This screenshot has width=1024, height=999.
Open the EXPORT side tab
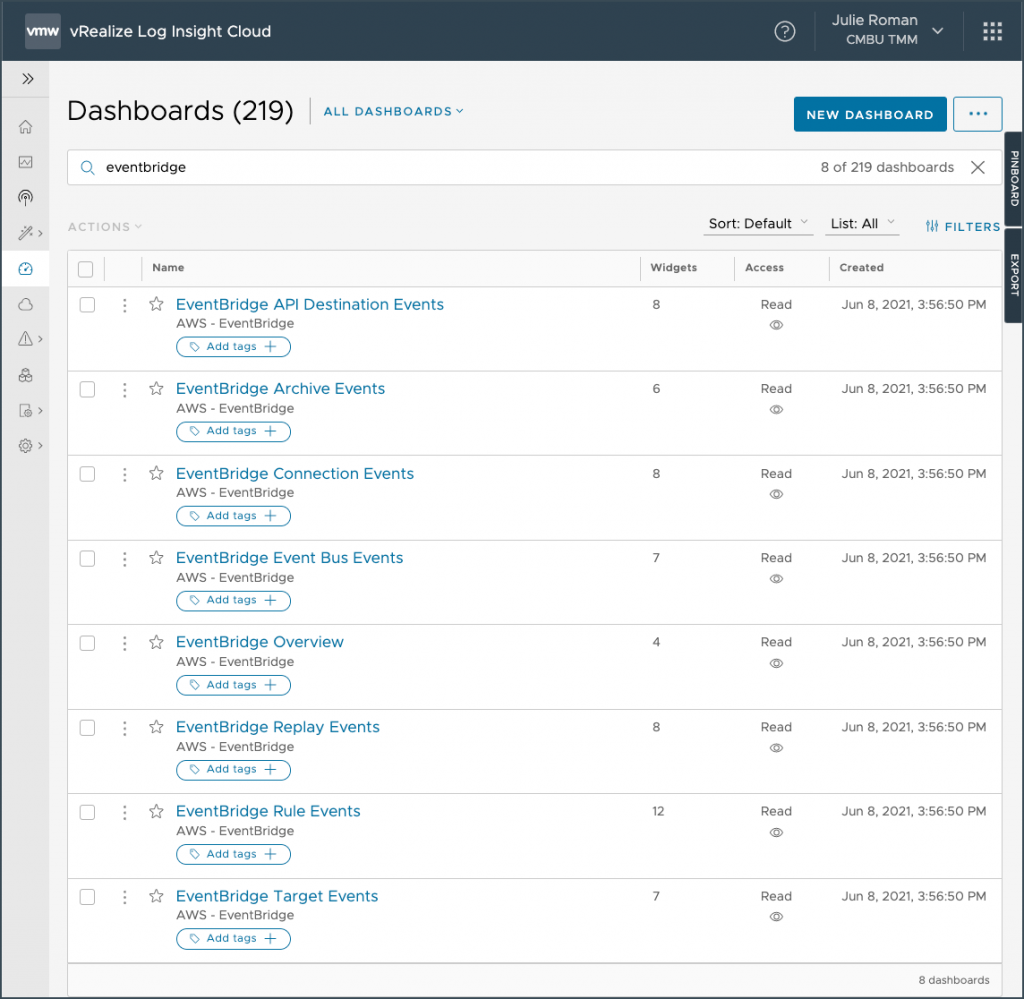coord(1014,275)
